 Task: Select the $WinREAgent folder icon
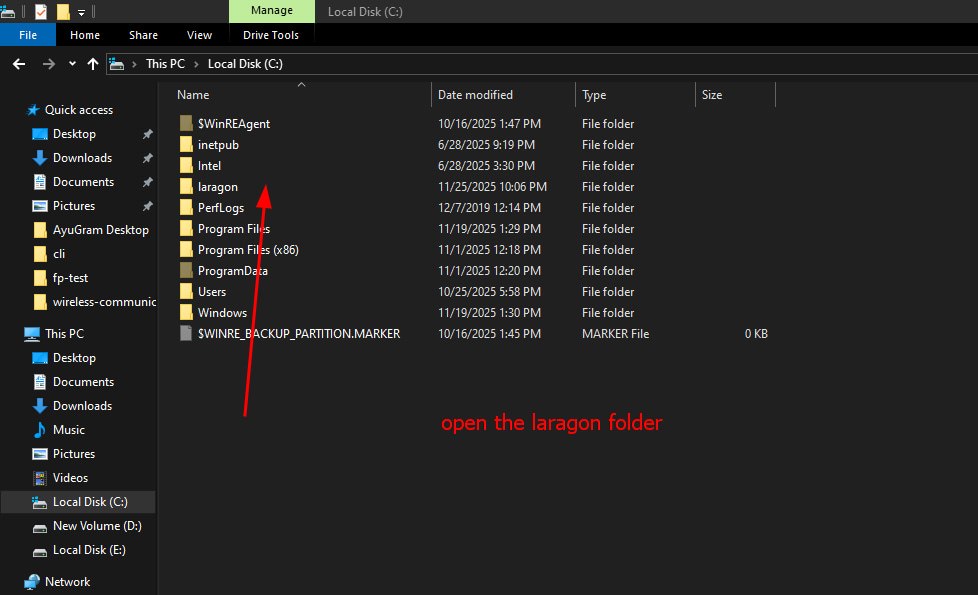click(x=186, y=123)
